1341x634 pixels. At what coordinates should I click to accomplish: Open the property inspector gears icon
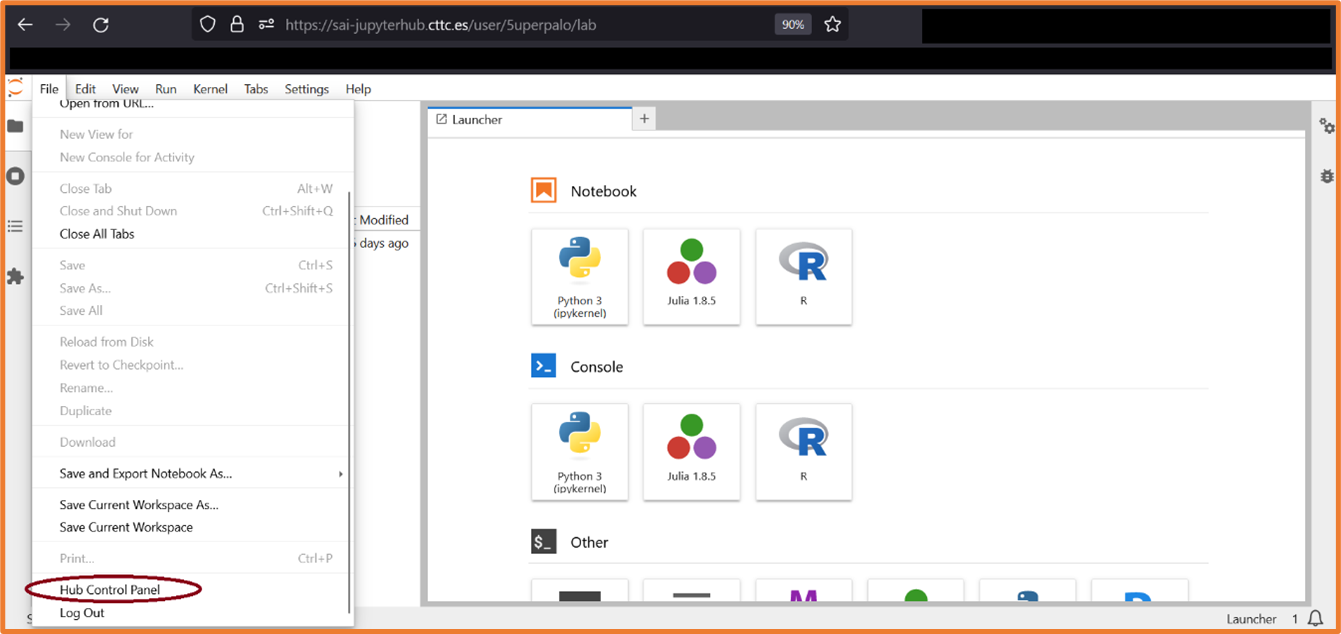pos(1326,126)
